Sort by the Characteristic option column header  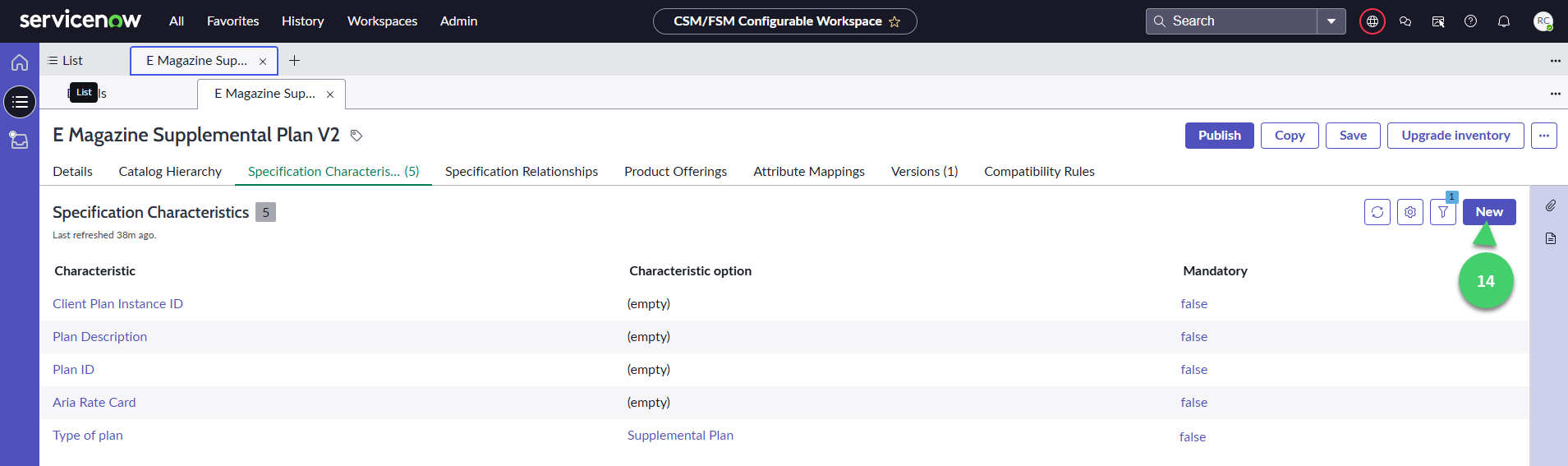[691, 271]
